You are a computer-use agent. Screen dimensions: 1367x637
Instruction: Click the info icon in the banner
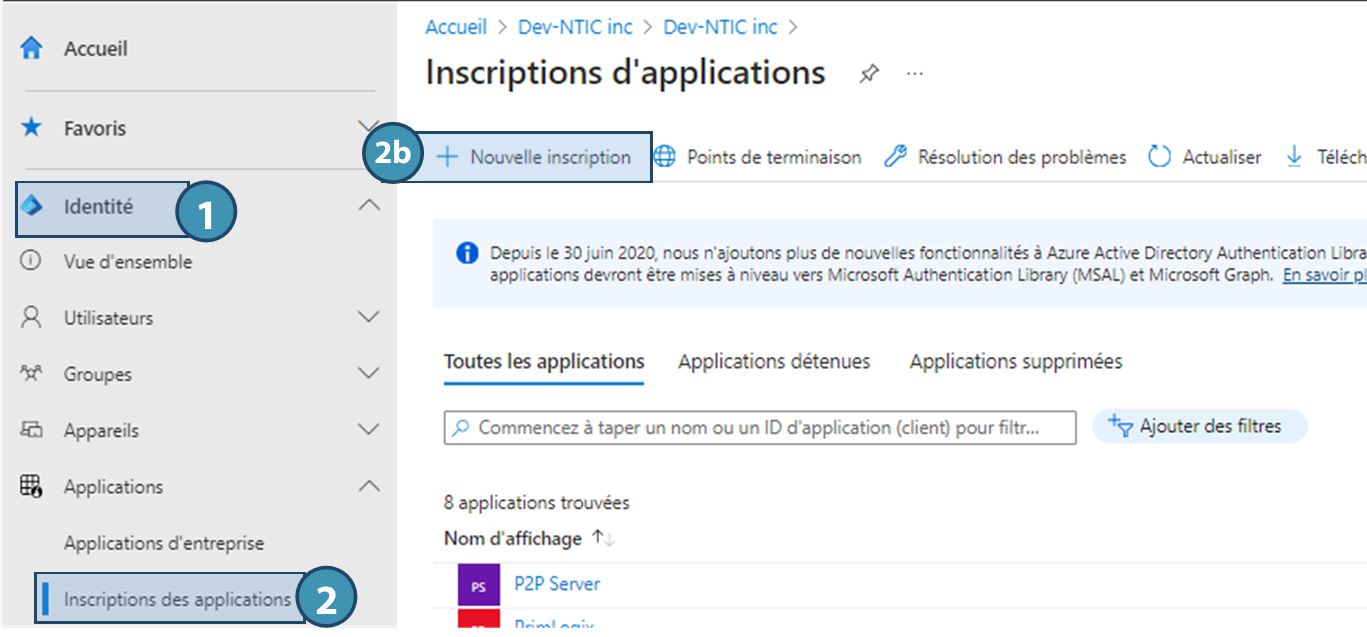tap(466, 253)
